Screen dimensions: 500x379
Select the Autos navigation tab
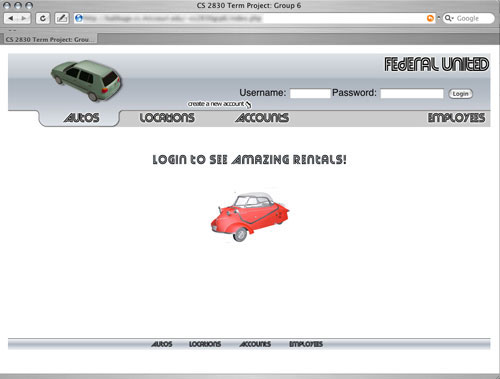coord(82,118)
